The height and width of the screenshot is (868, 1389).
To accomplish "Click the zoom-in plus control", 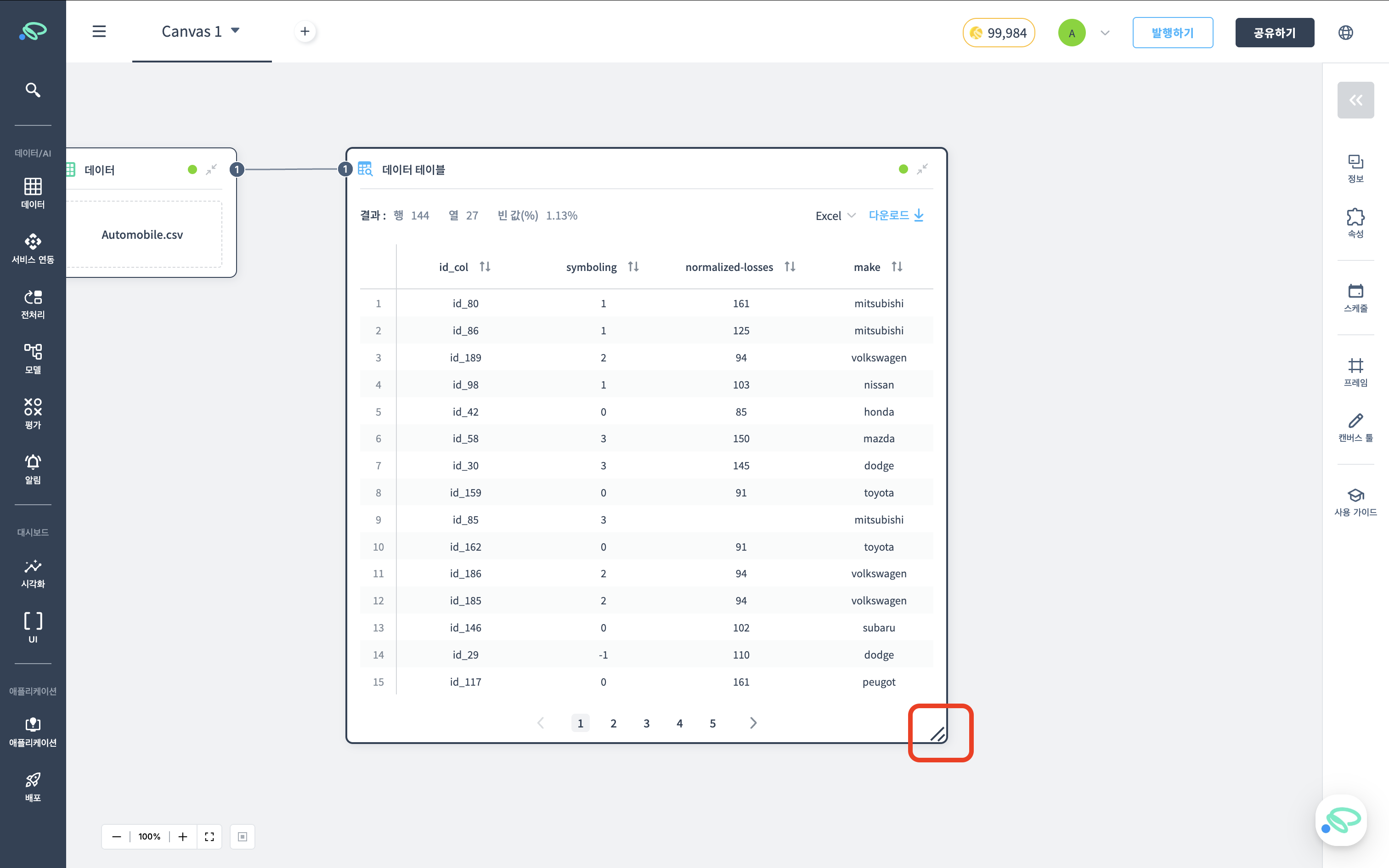I will click(182, 836).
